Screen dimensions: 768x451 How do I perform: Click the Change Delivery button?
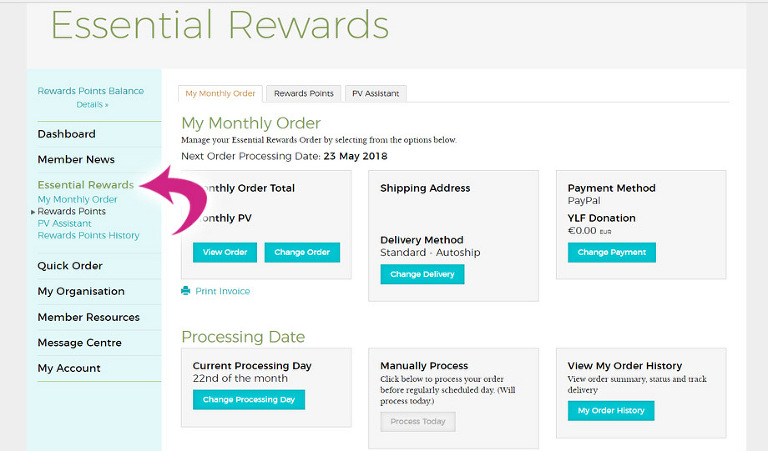[422, 274]
